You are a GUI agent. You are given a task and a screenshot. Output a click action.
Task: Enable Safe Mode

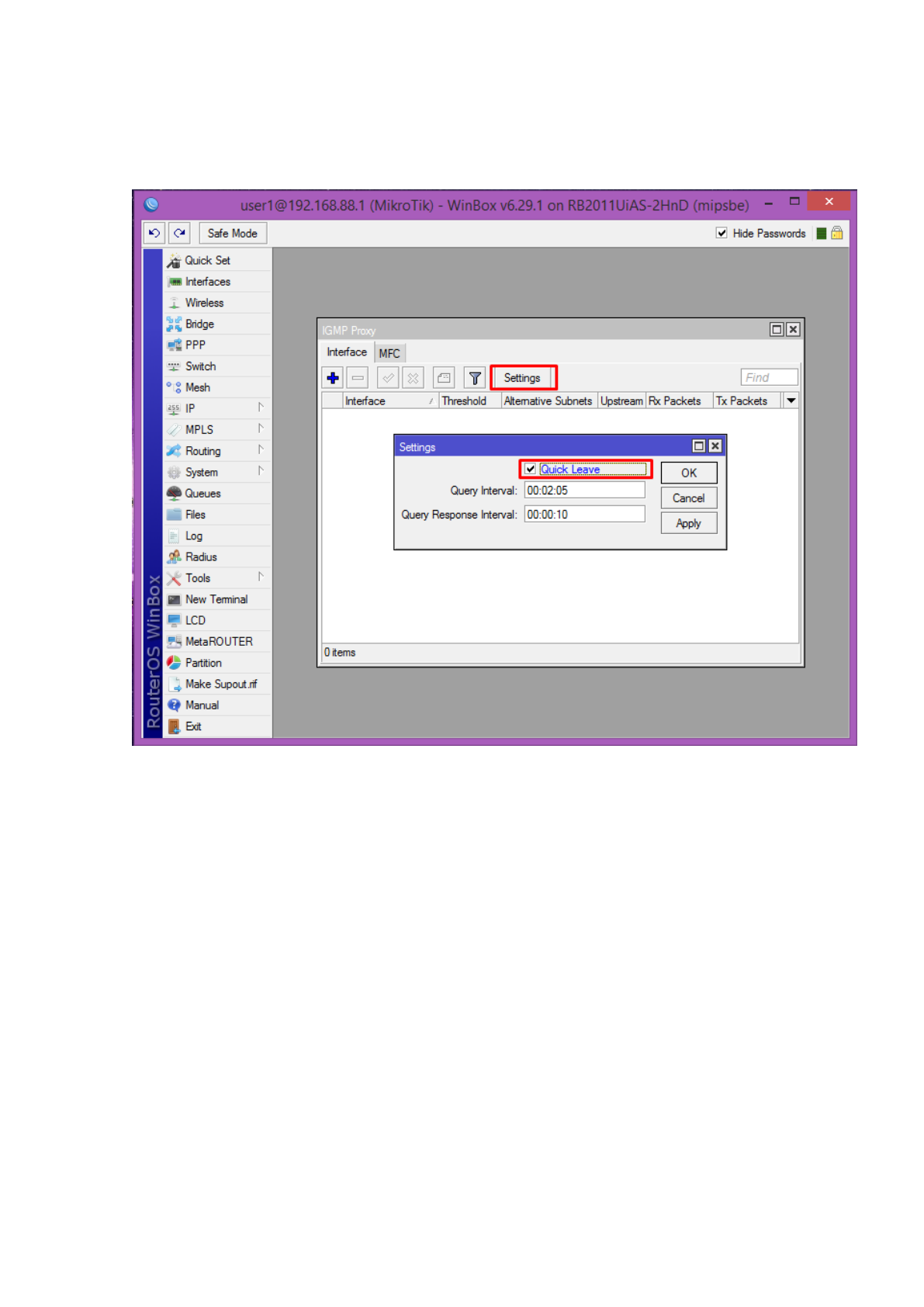click(233, 233)
